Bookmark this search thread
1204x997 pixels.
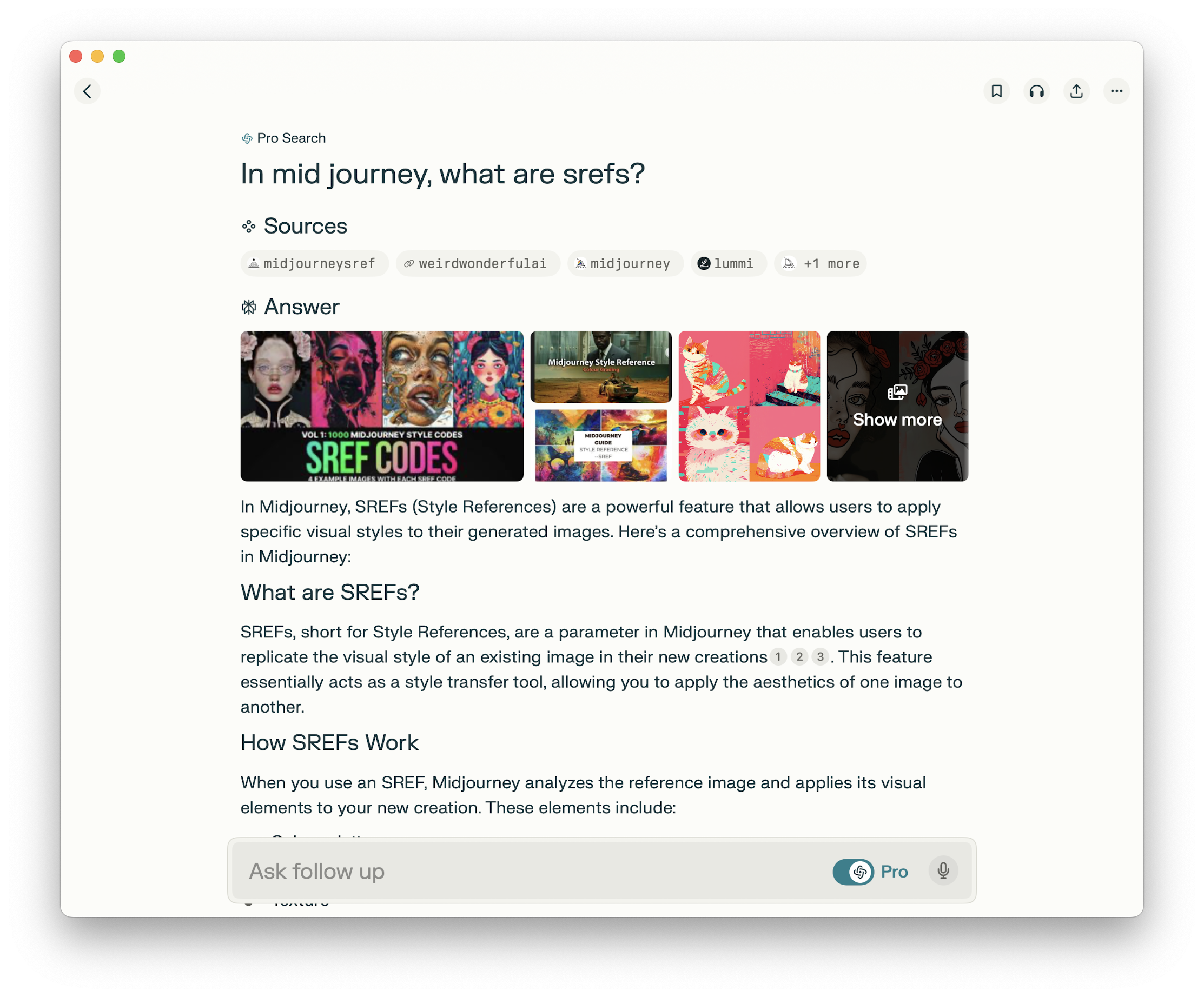pos(996,91)
